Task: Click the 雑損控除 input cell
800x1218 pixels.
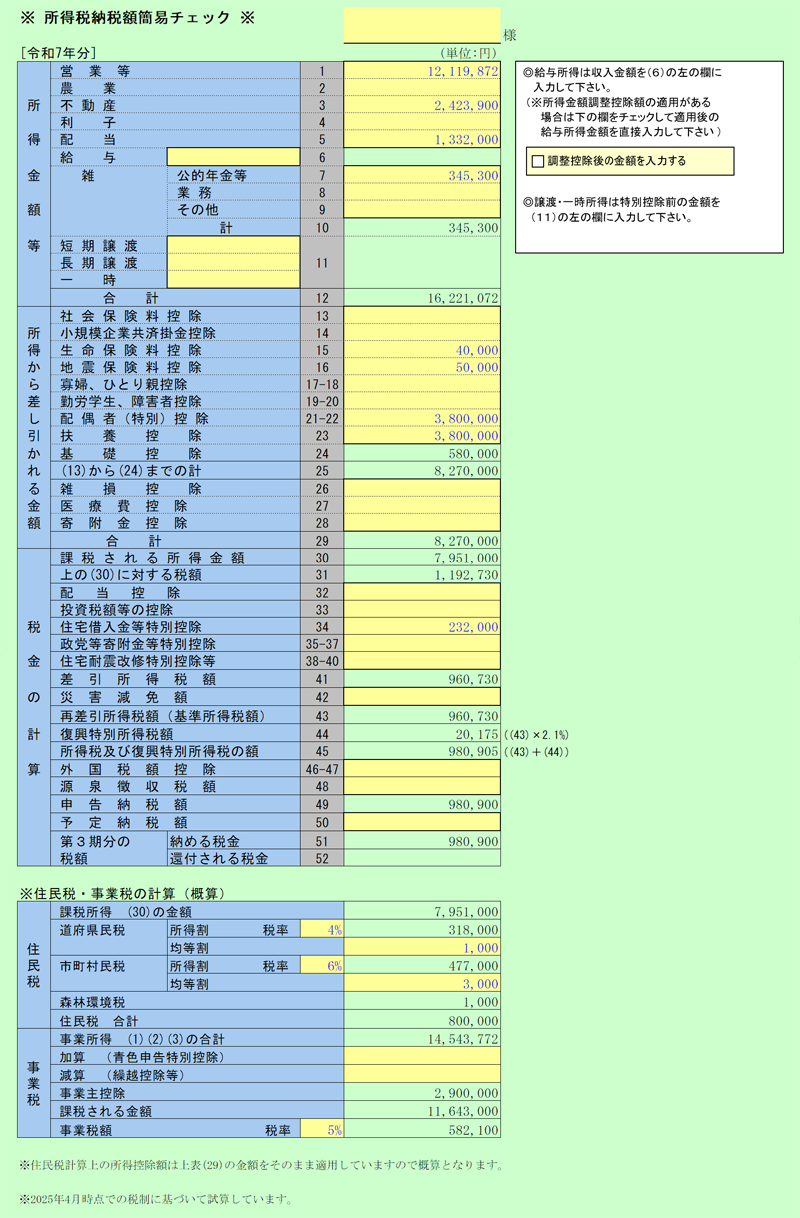Action: coord(422,488)
